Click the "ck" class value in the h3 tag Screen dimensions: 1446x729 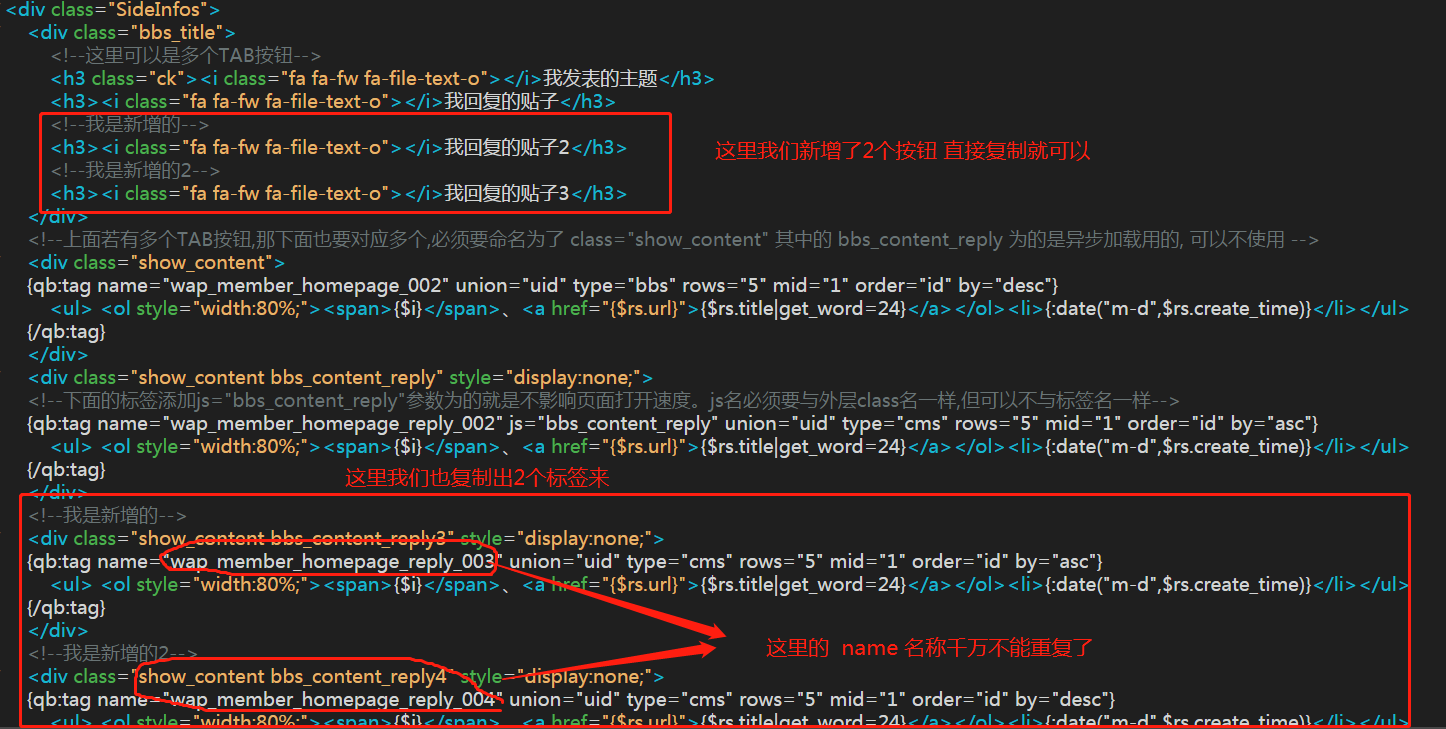point(165,79)
